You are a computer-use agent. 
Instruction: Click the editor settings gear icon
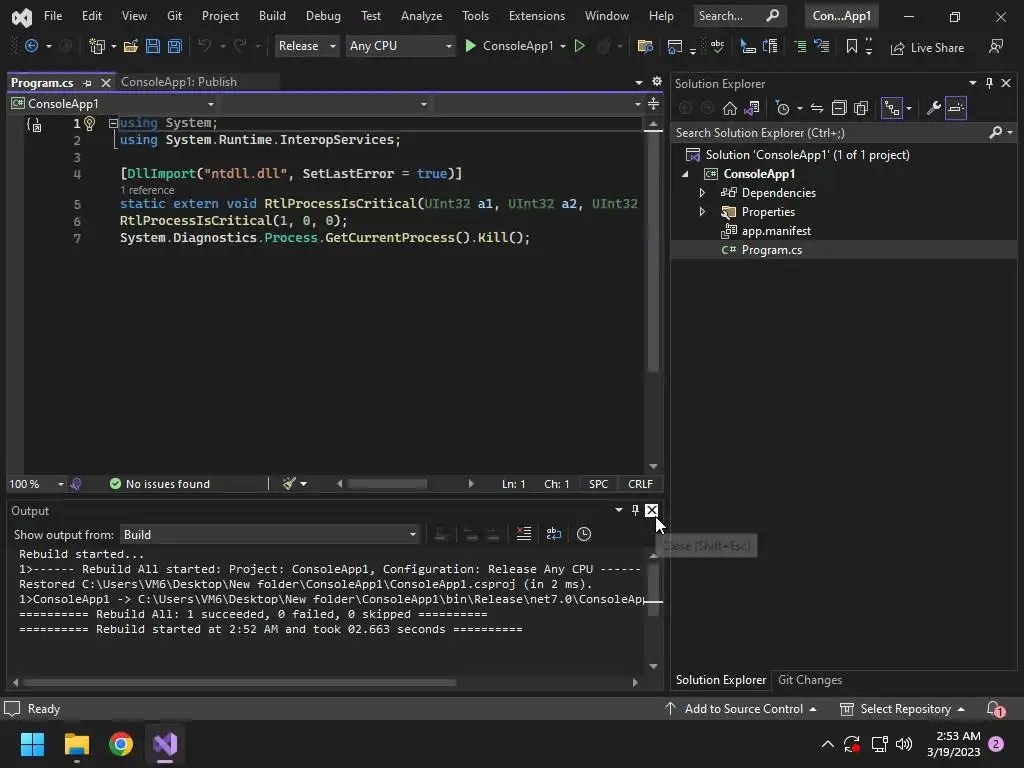[x=657, y=82]
